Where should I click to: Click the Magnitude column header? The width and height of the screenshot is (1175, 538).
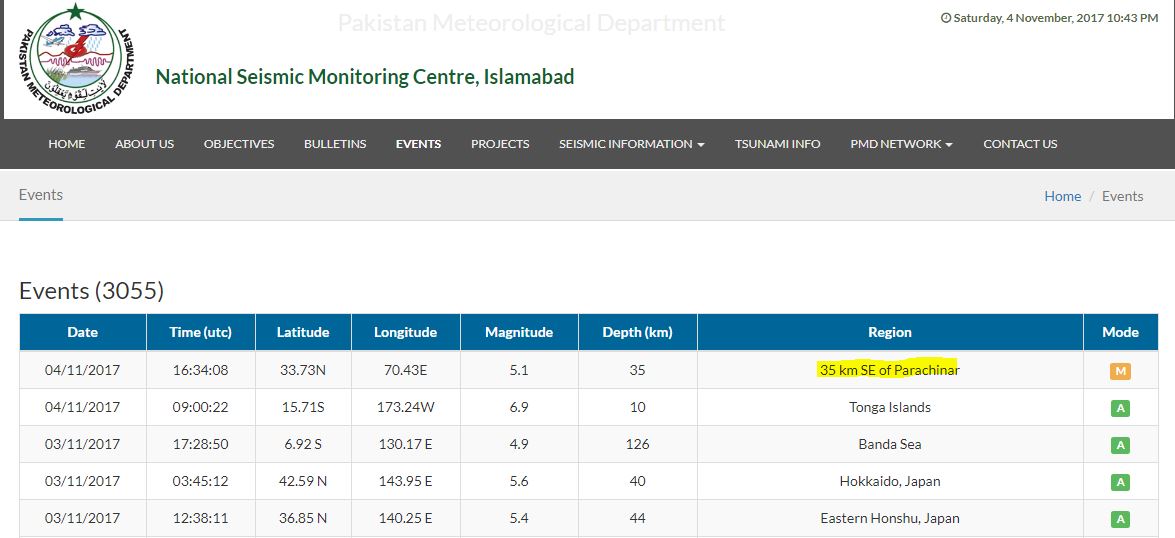pos(519,332)
